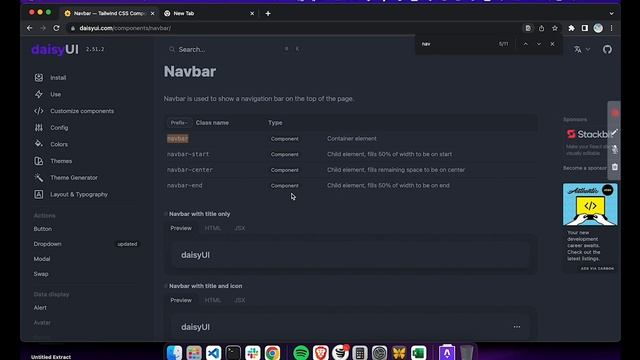Open Button in sidebar Actions
The height and width of the screenshot is (360, 640).
pyautogui.click(x=42, y=229)
